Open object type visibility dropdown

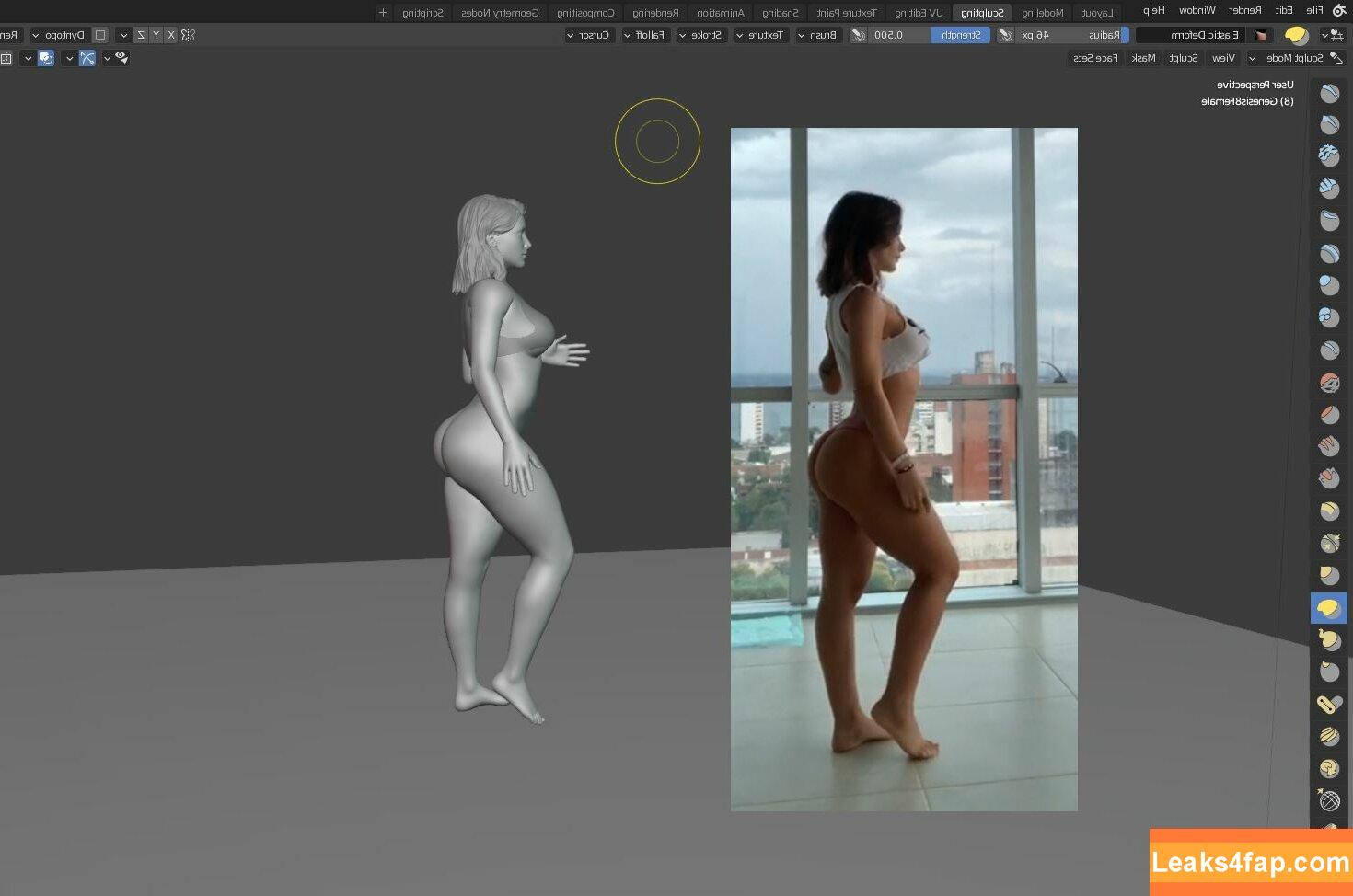click(117, 58)
